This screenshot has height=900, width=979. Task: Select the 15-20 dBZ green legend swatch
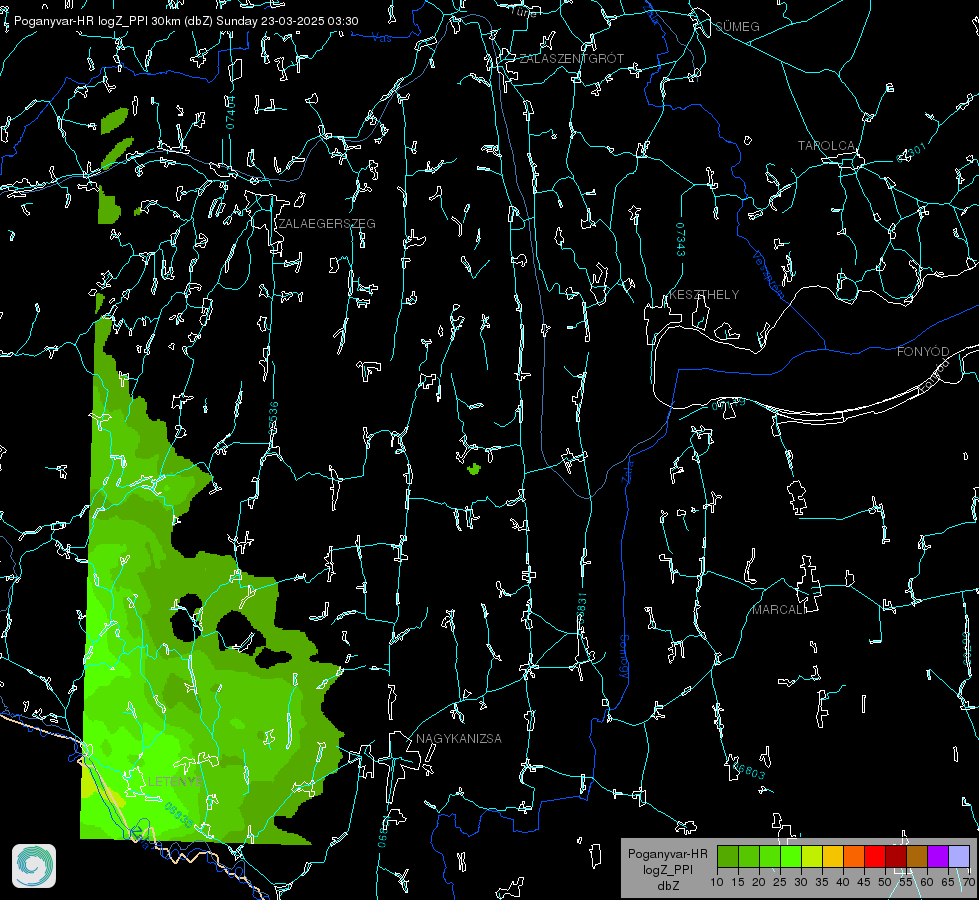tap(749, 856)
